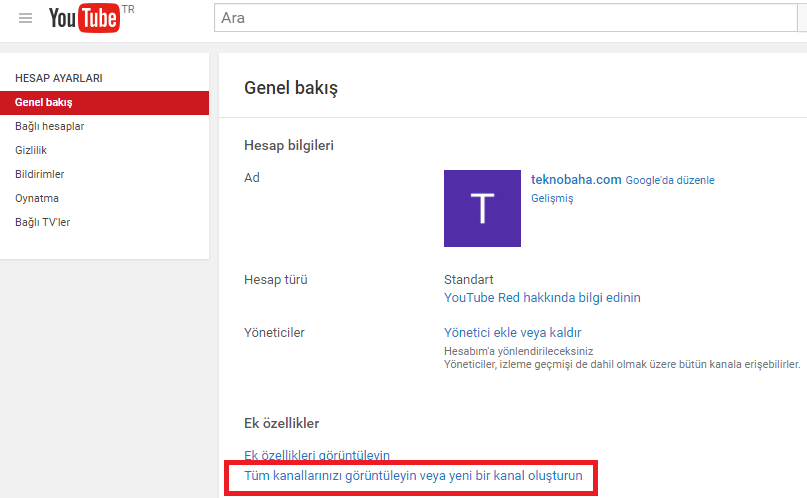
Task: Open Ek özellikleri görüntüleyin link
Action: 317,455
